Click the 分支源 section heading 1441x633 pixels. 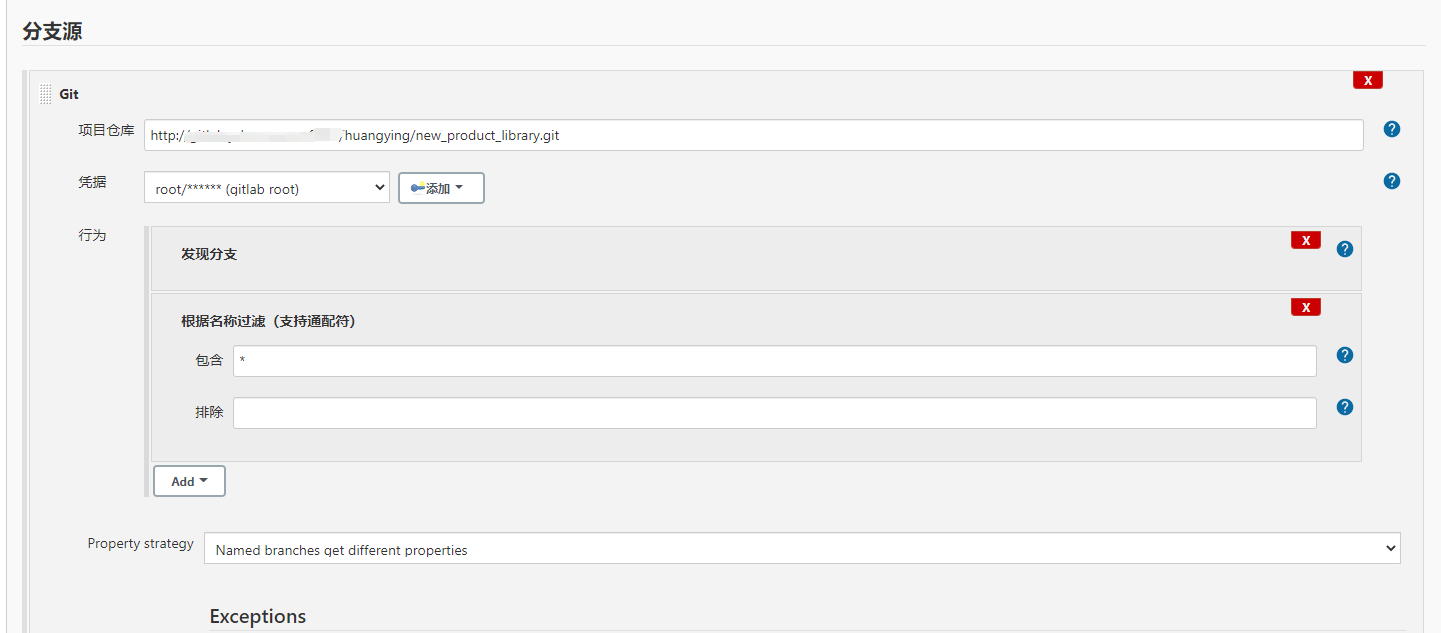point(52,31)
